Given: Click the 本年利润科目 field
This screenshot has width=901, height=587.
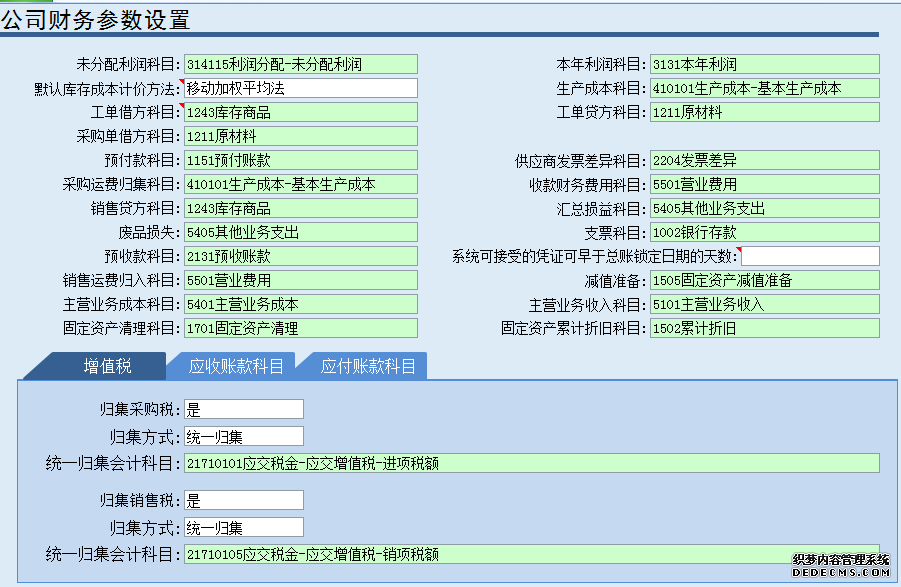Looking at the screenshot, I should point(764,64).
